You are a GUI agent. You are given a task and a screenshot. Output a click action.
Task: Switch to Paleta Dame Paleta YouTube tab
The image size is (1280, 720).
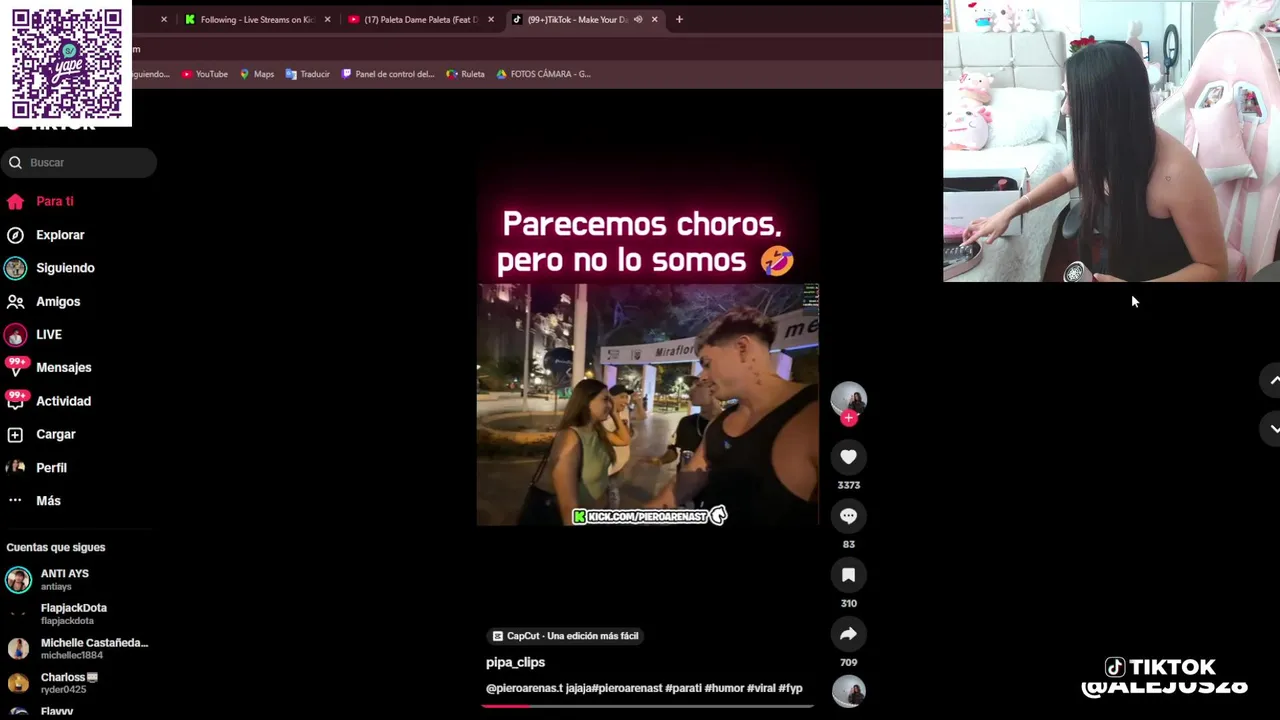[420, 19]
